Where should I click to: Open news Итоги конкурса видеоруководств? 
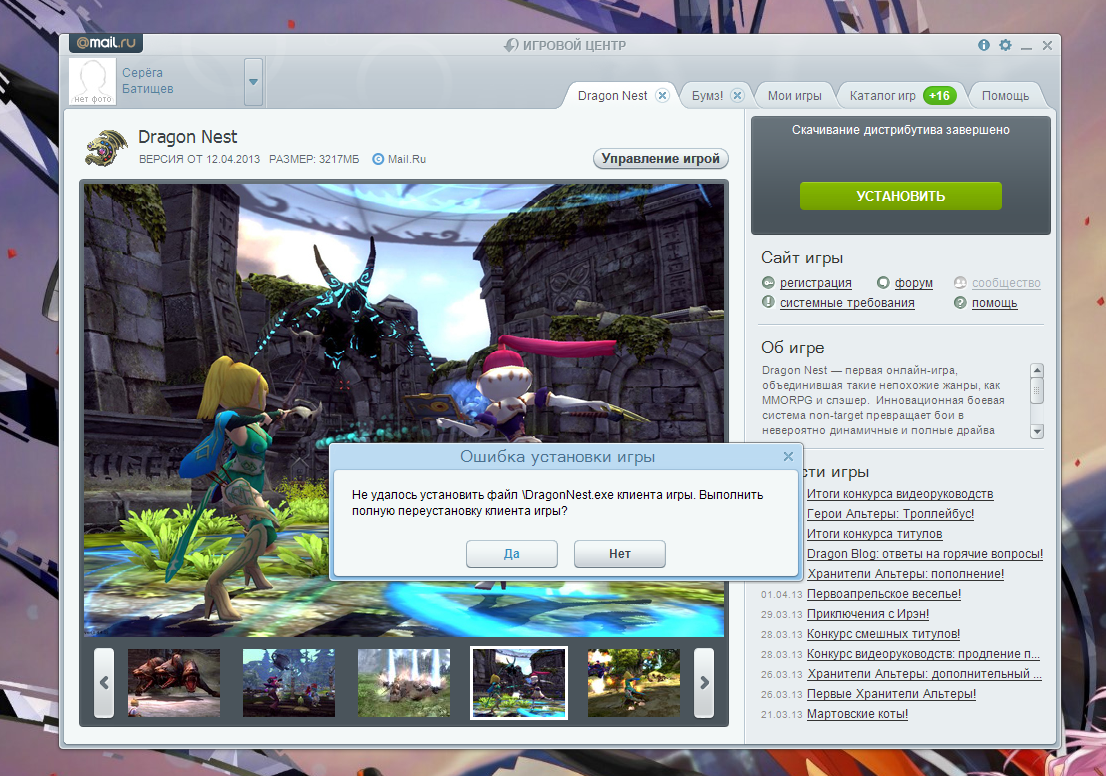900,494
